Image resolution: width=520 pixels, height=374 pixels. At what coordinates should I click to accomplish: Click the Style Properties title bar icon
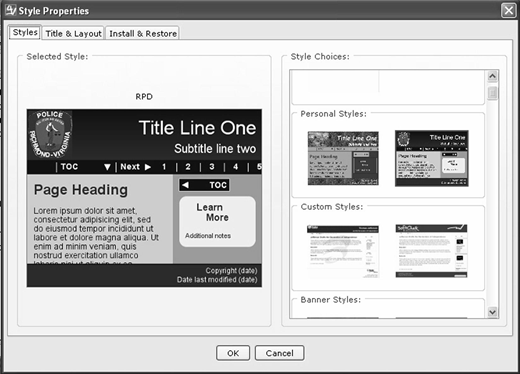click(x=10, y=10)
